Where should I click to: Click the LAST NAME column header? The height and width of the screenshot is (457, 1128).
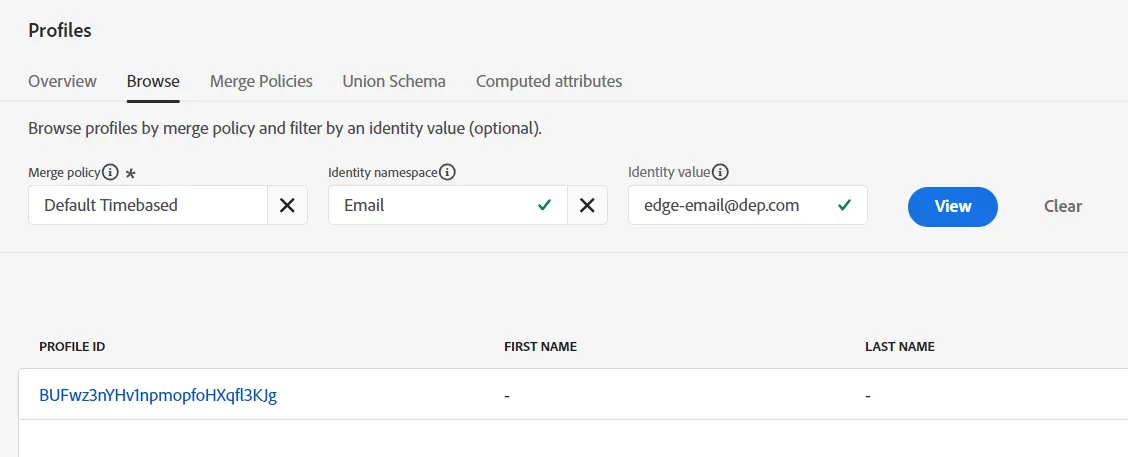900,347
